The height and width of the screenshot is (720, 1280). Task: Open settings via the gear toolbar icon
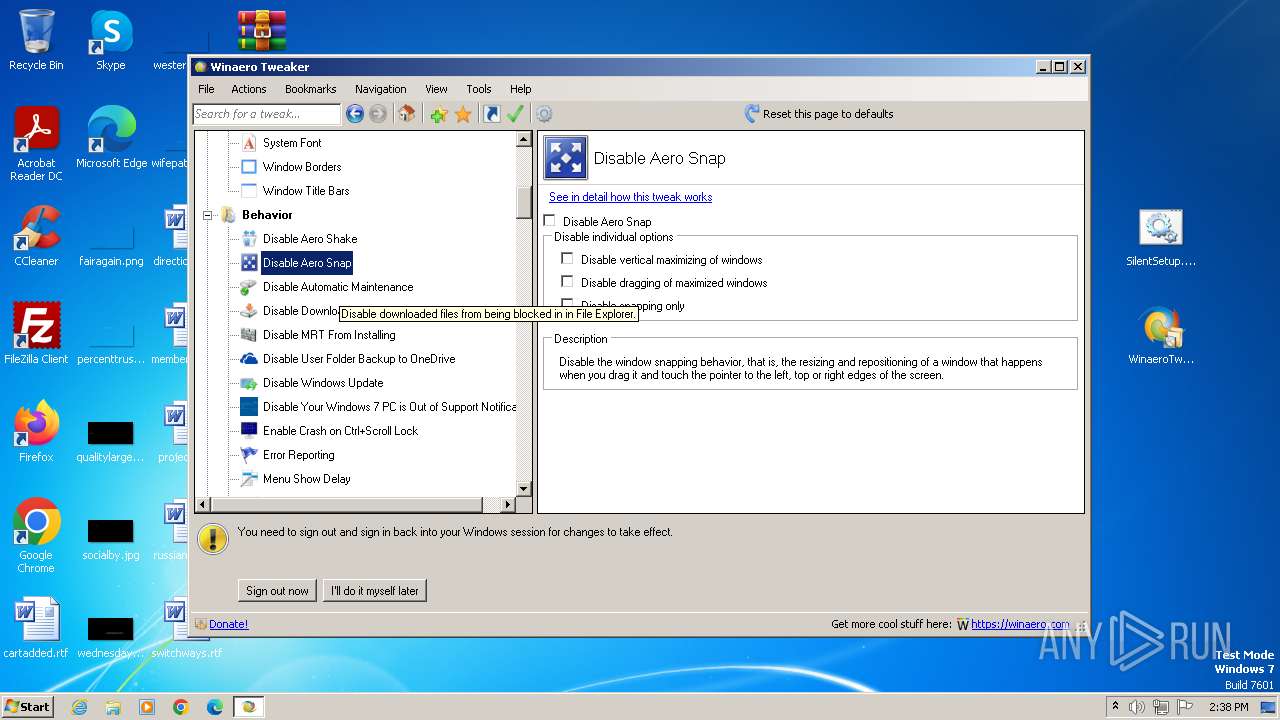544,114
